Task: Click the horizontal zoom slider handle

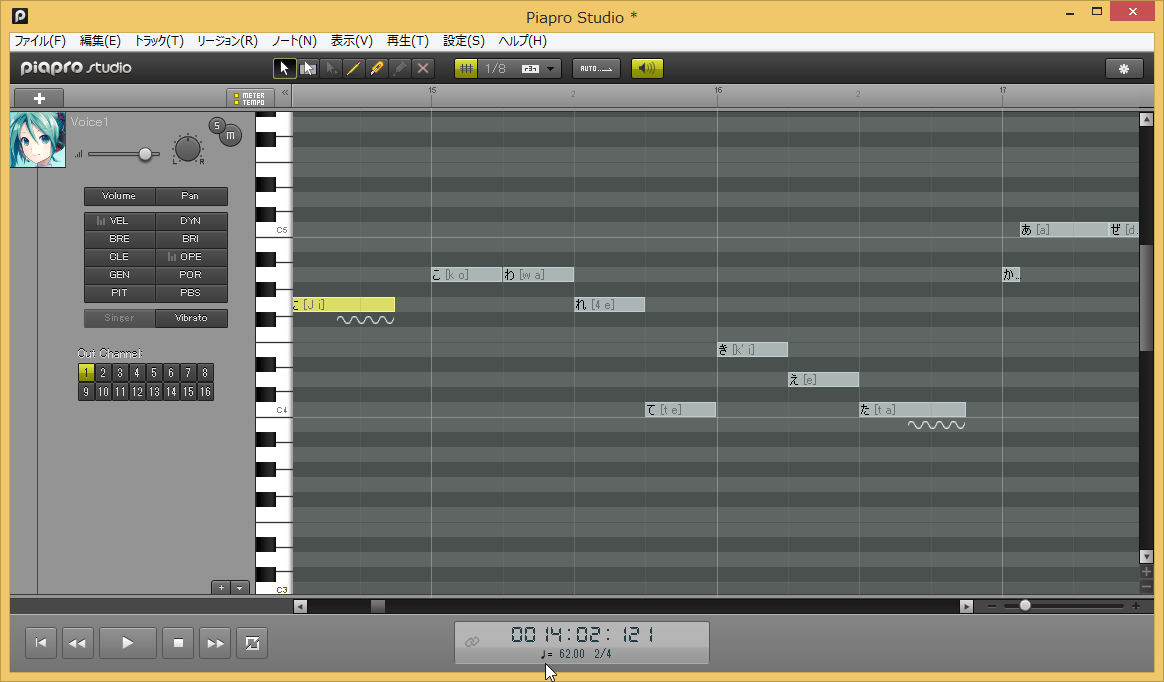Action: [1025, 606]
